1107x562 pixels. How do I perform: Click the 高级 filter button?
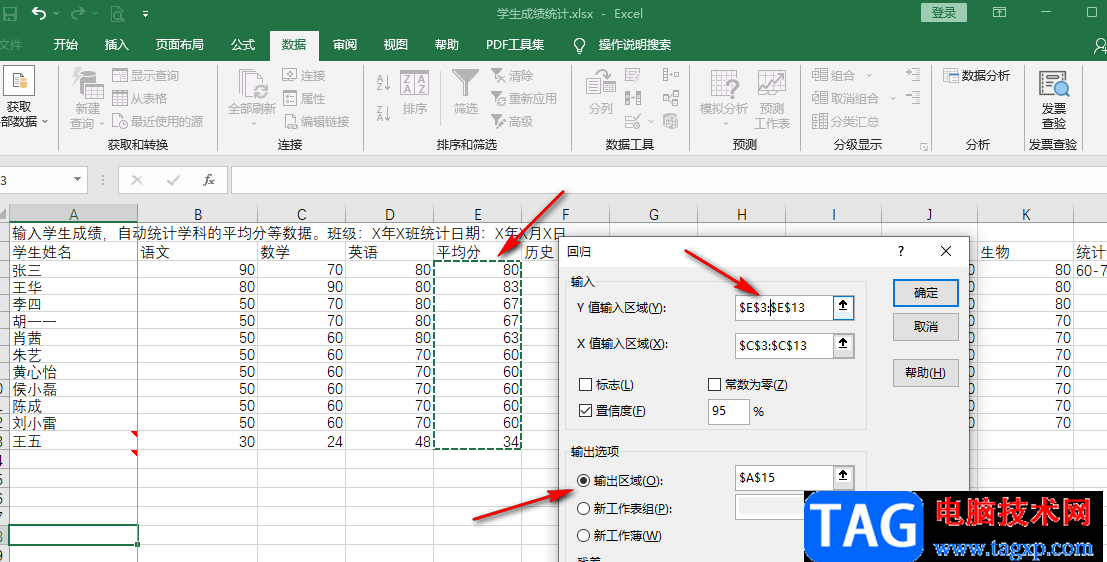pyautogui.click(x=512, y=121)
